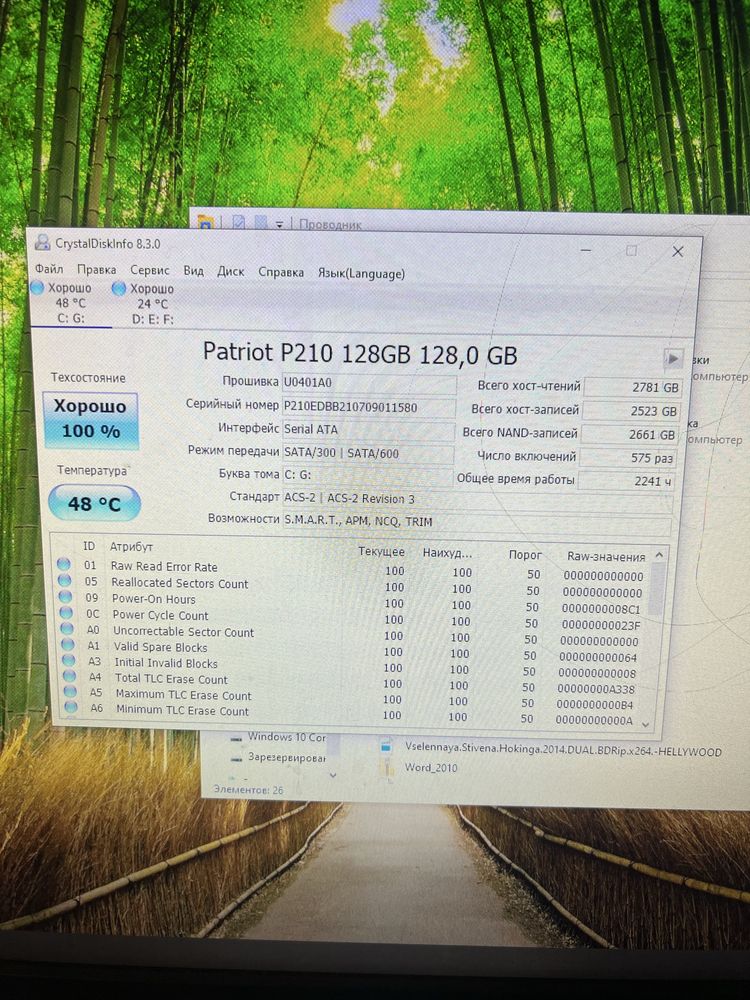
Task: Click the status dot for Power-On Hours
Action: click(x=65, y=596)
